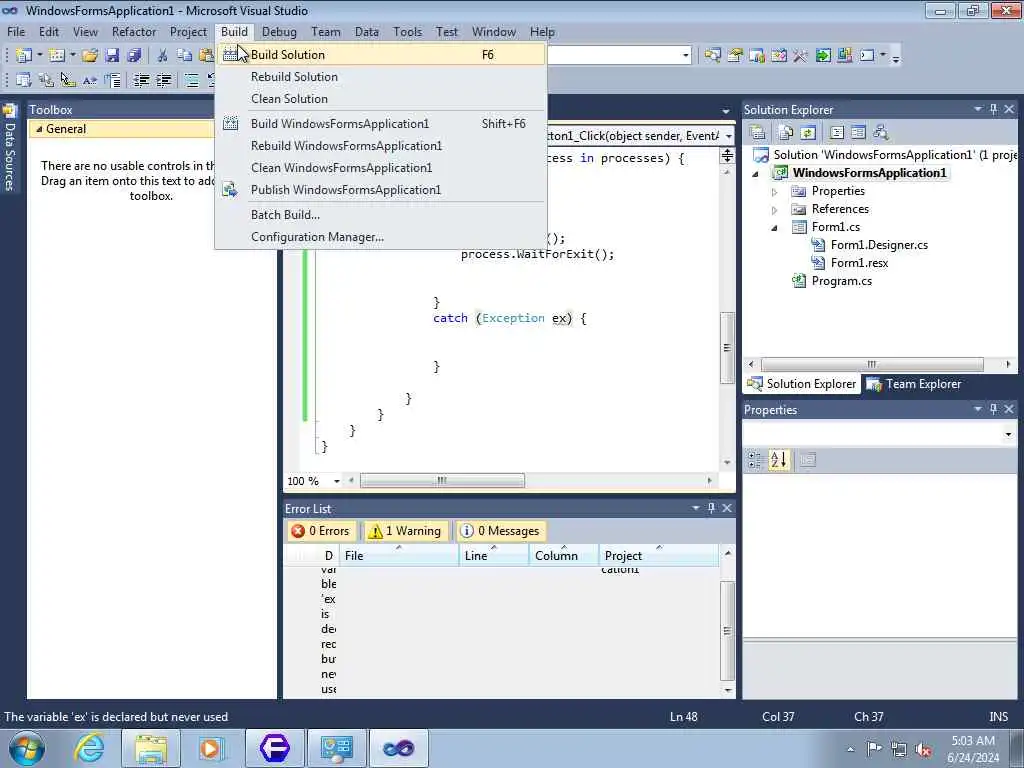1024x768 pixels.
Task: Click the muted volume tray icon
Action: coord(923,749)
